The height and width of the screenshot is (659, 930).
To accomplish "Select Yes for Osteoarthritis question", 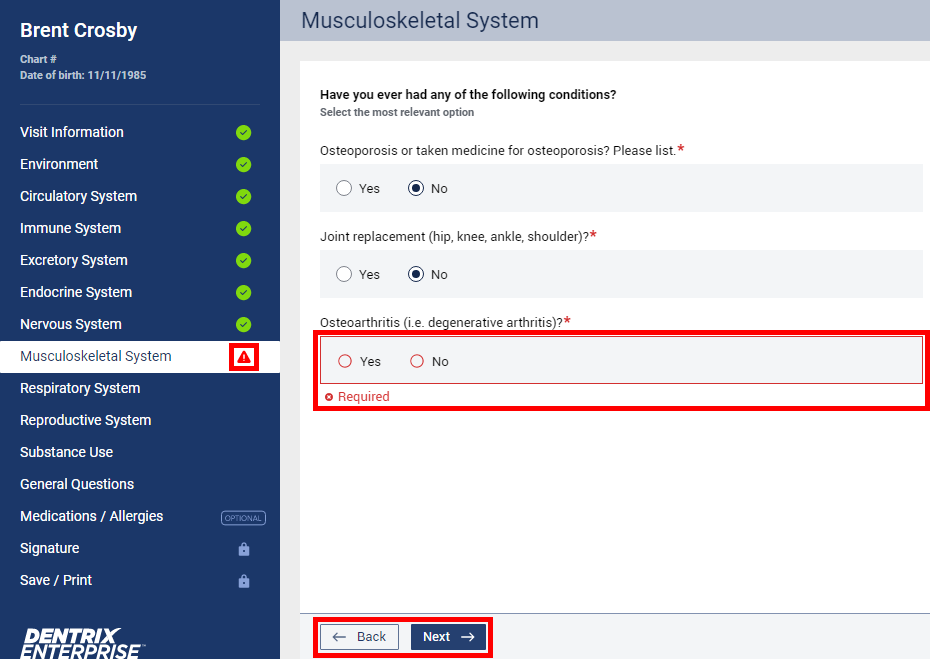I will [345, 362].
